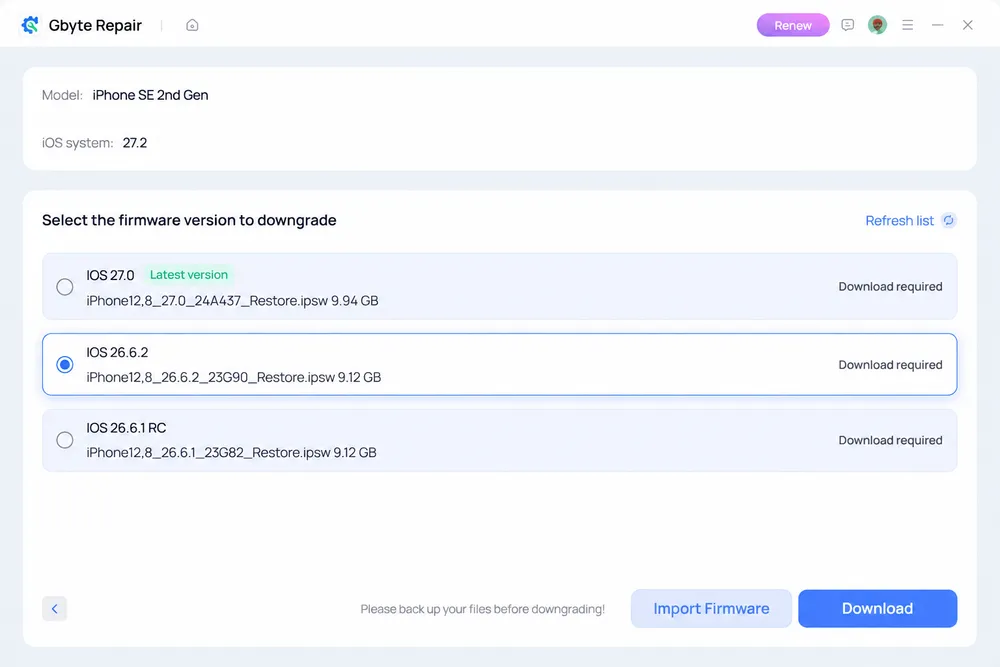Click the IOS 26.6.1 RC version label
Screen dimensions: 1000x667
tap(126, 428)
